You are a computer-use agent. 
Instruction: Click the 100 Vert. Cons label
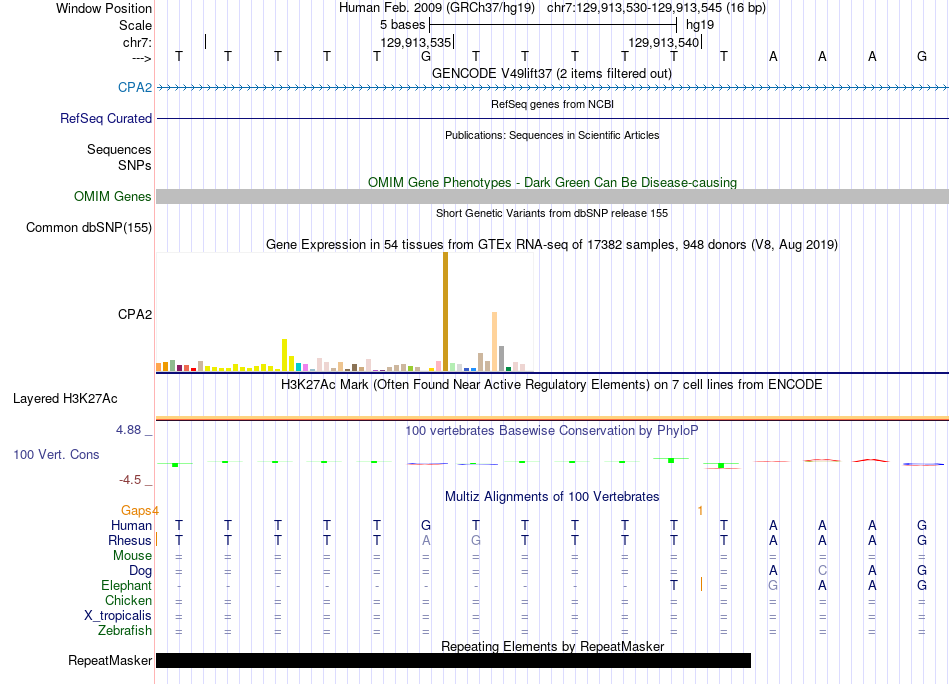(56, 454)
